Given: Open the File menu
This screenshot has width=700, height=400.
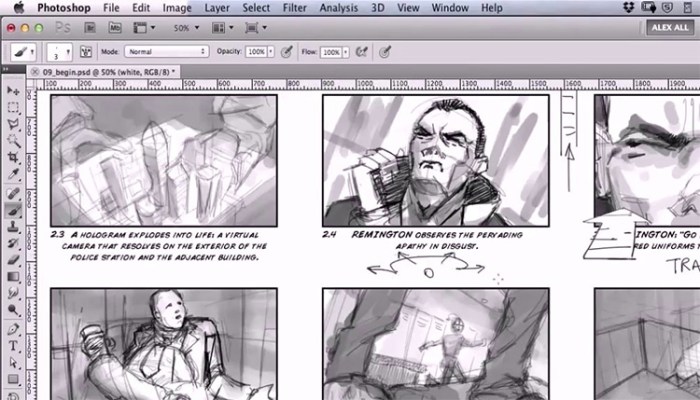Looking at the screenshot, I should click(x=111, y=8).
